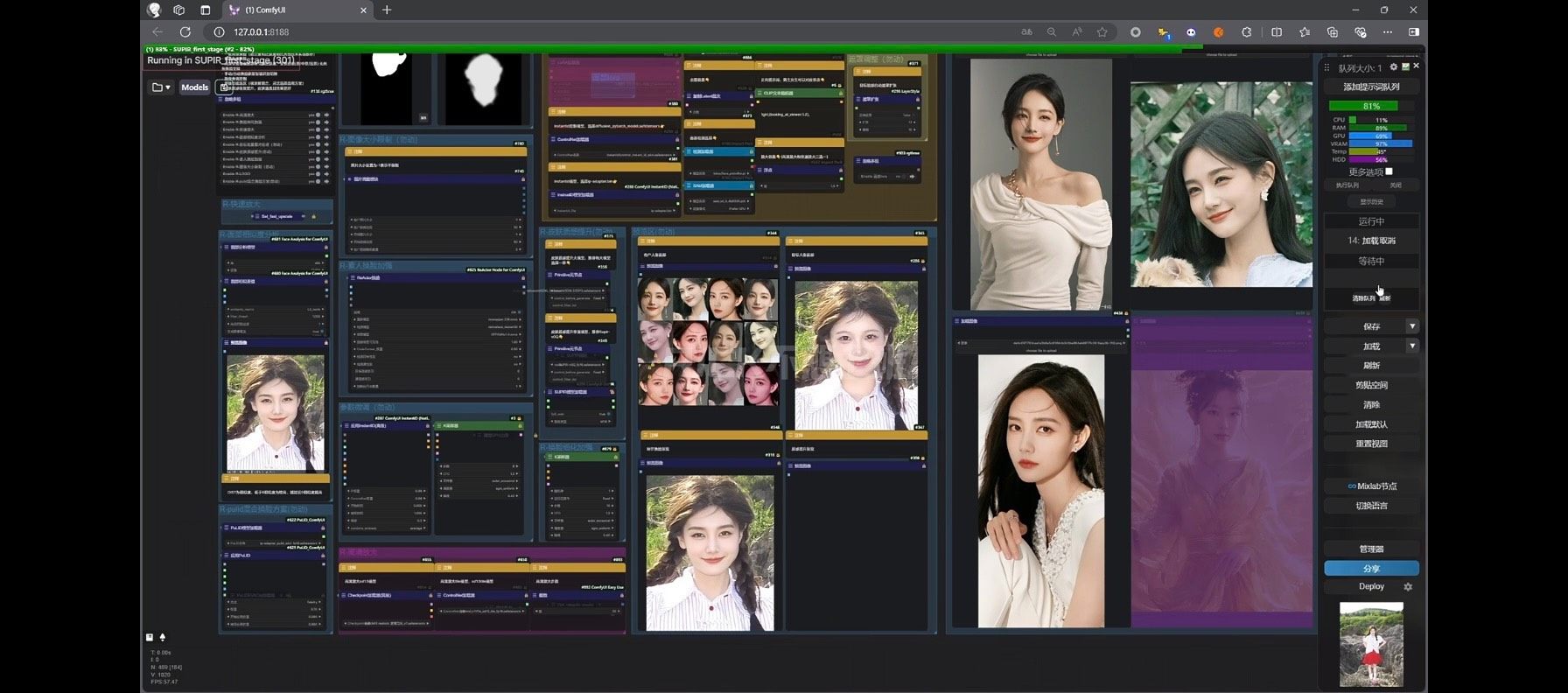Viewport: 1568px width, 693px height.
Task: Open the girl in red skirt thumbnail
Action: click(1371, 644)
